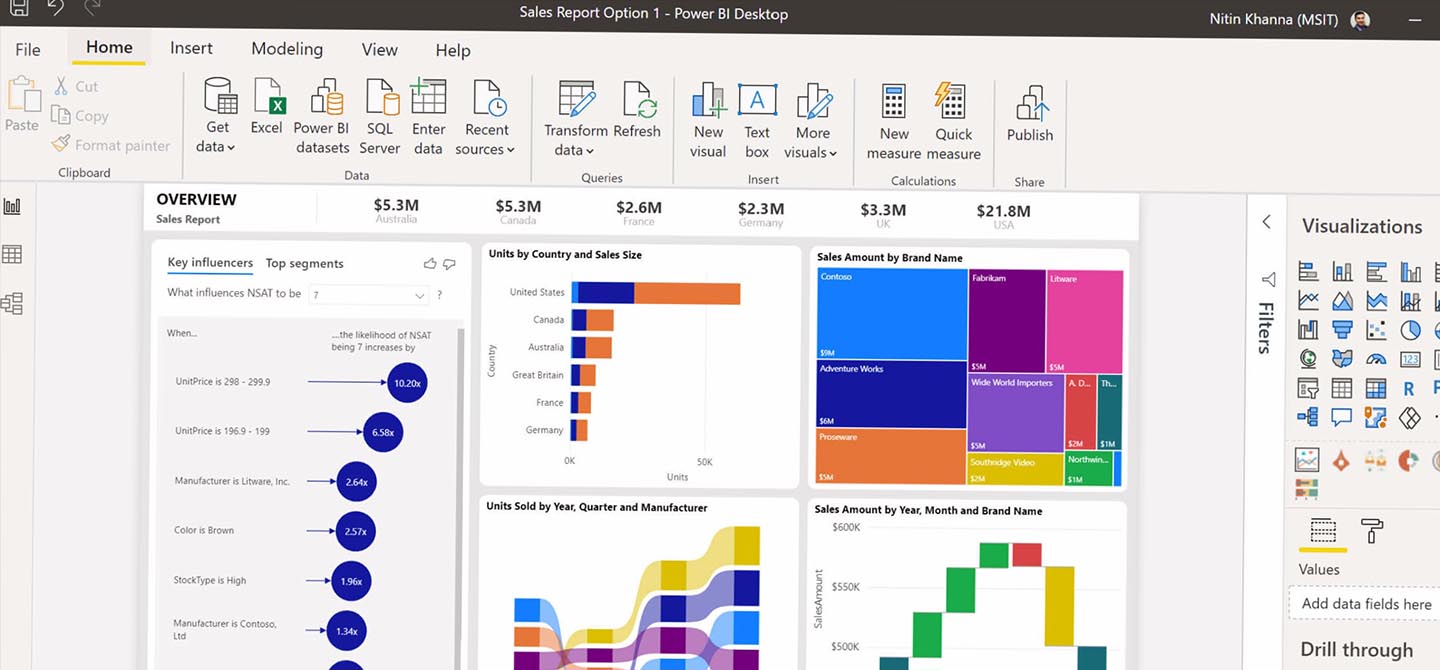Screen dimensions: 1440x670
Task: Open the NSAT value dropdown
Action: [368, 295]
